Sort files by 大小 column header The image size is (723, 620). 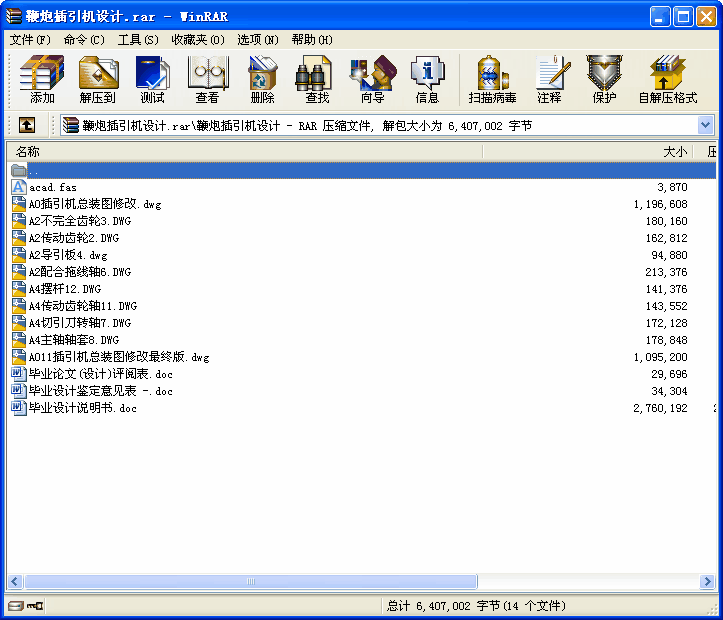point(675,152)
